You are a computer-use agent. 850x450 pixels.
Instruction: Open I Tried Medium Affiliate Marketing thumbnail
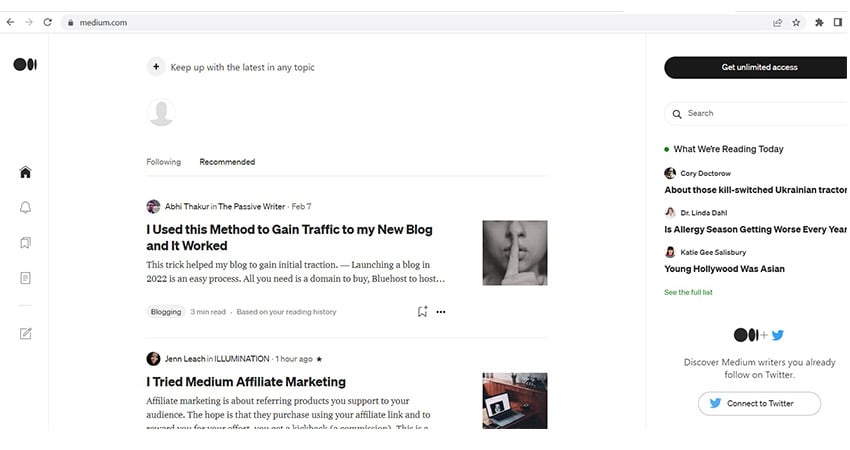[515, 401]
